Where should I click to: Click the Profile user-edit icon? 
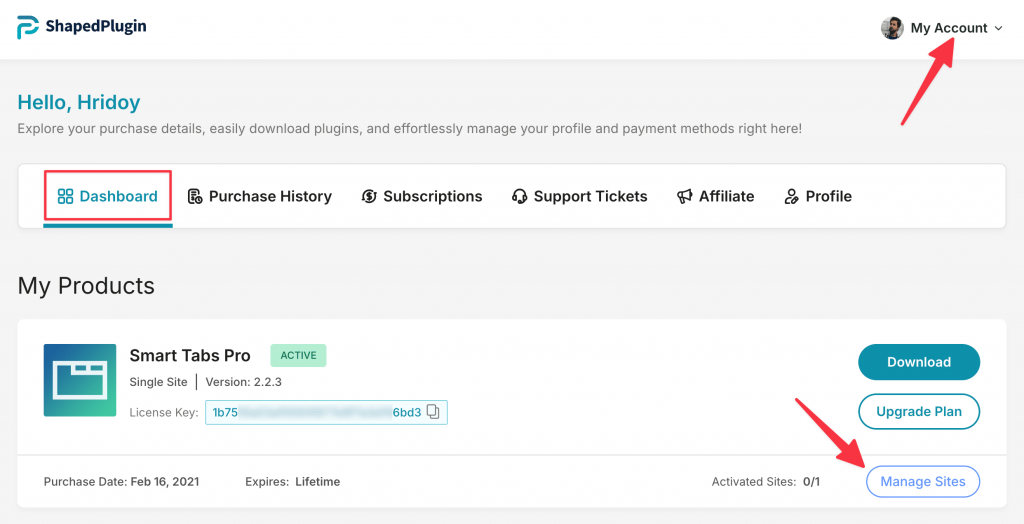point(791,196)
